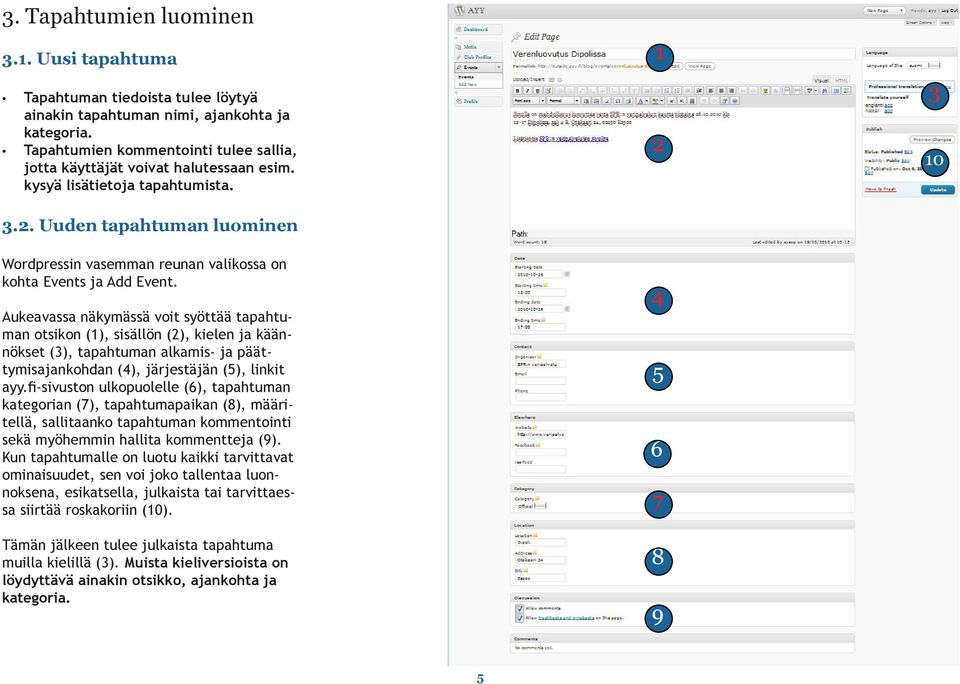Open the Language of this page dropdown
The image size is (960, 684).
tap(924, 66)
